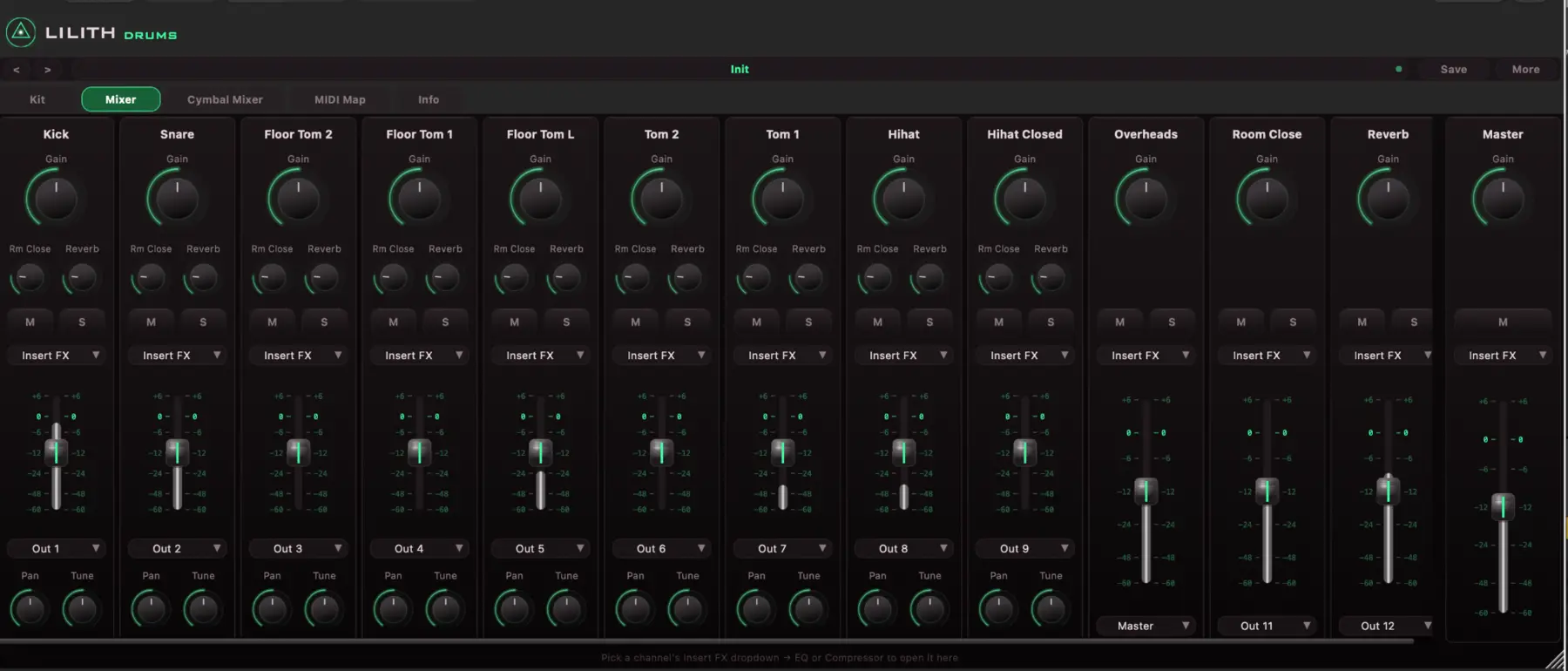The width and height of the screenshot is (1568, 671).
Task: Open the Master Insert FX dropdown
Action: [x=1503, y=356]
